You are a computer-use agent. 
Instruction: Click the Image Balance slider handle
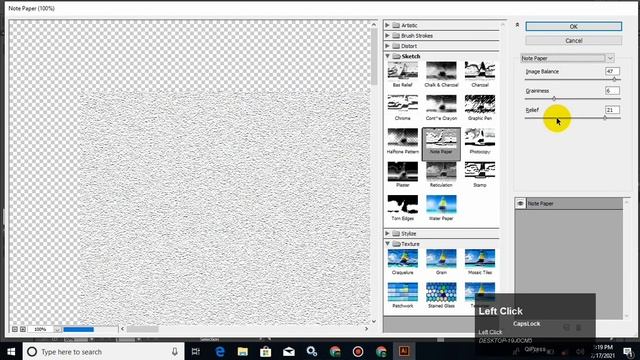coord(614,79)
